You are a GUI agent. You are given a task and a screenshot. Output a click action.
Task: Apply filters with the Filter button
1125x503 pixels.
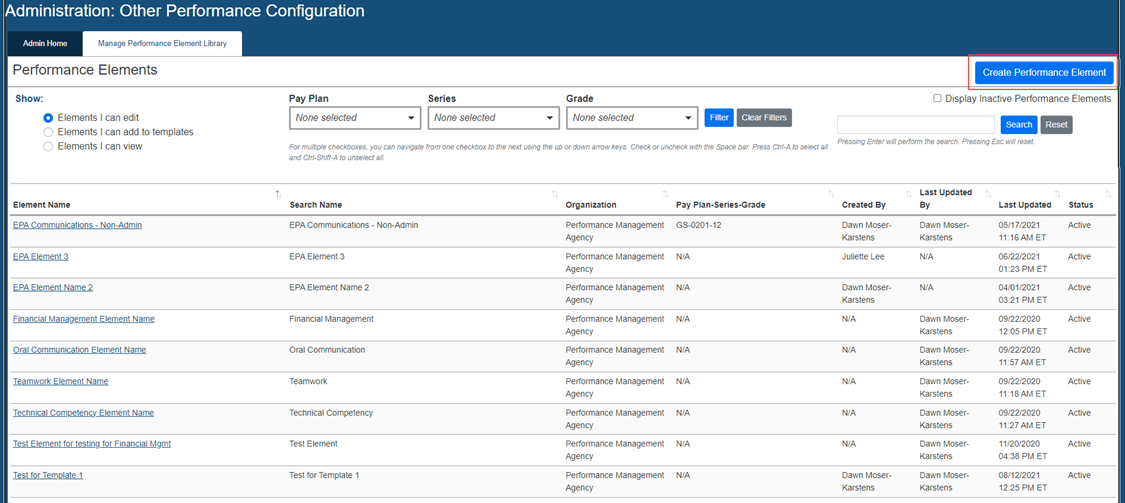(719, 117)
